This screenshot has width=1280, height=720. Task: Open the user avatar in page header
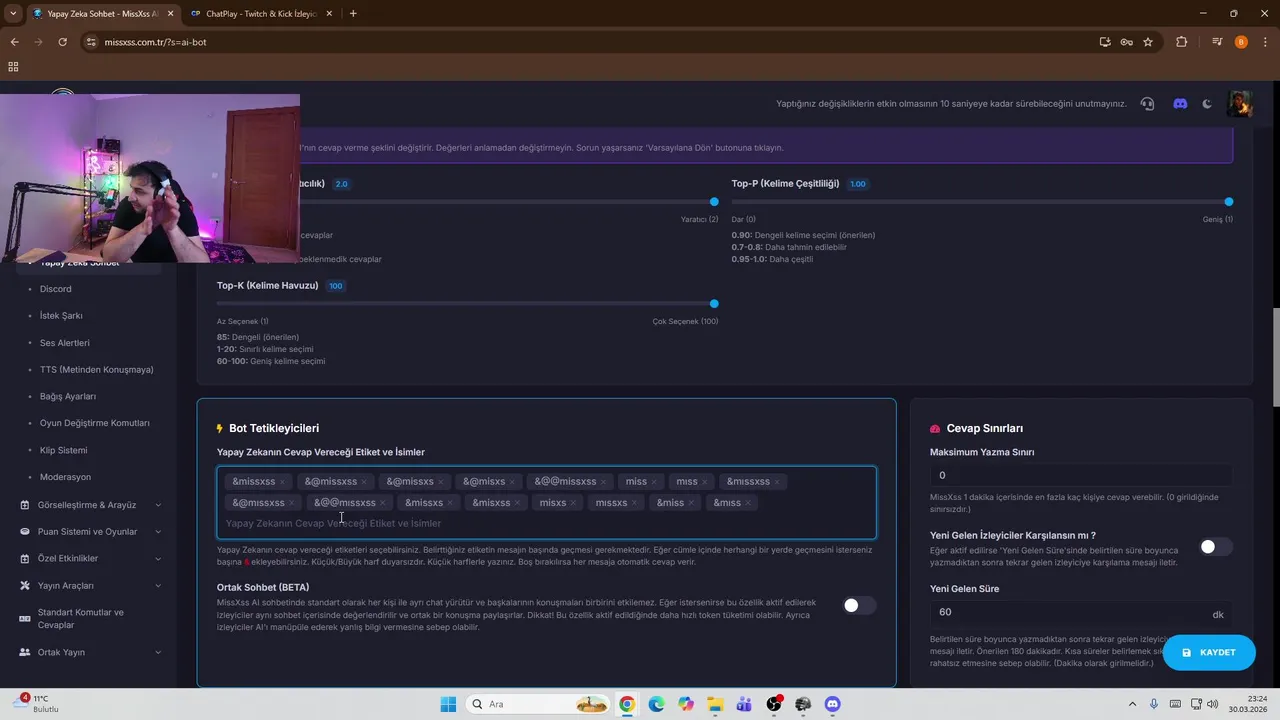pos(1240,103)
